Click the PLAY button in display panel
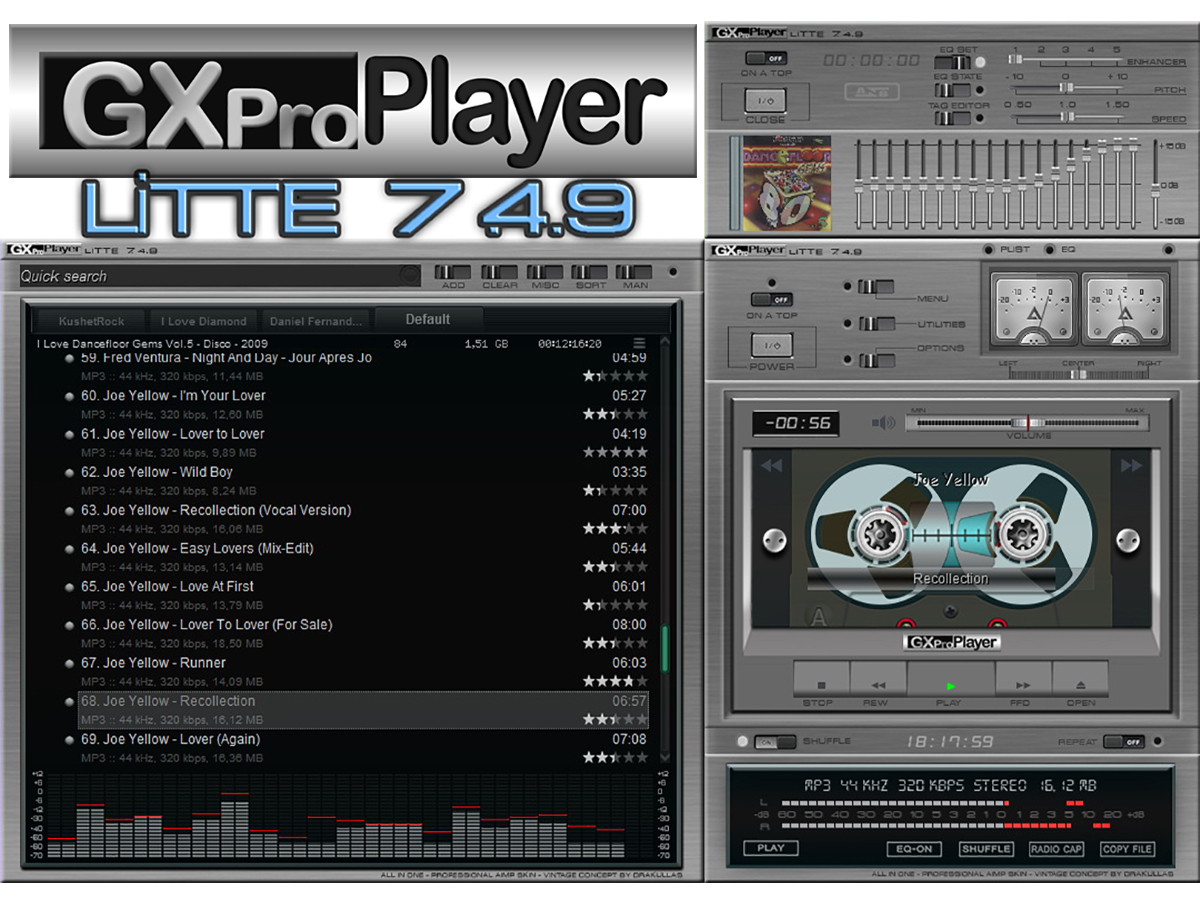This screenshot has height=900, width=1200. pos(771,848)
